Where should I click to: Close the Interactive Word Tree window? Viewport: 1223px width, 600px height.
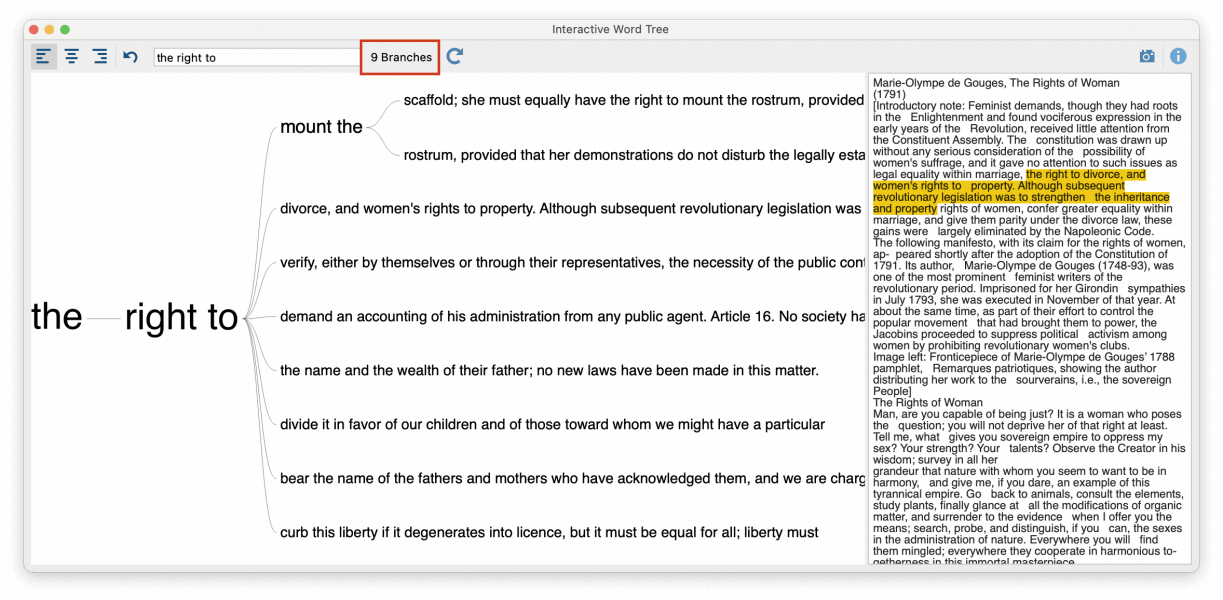pyautogui.click(x=34, y=30)
